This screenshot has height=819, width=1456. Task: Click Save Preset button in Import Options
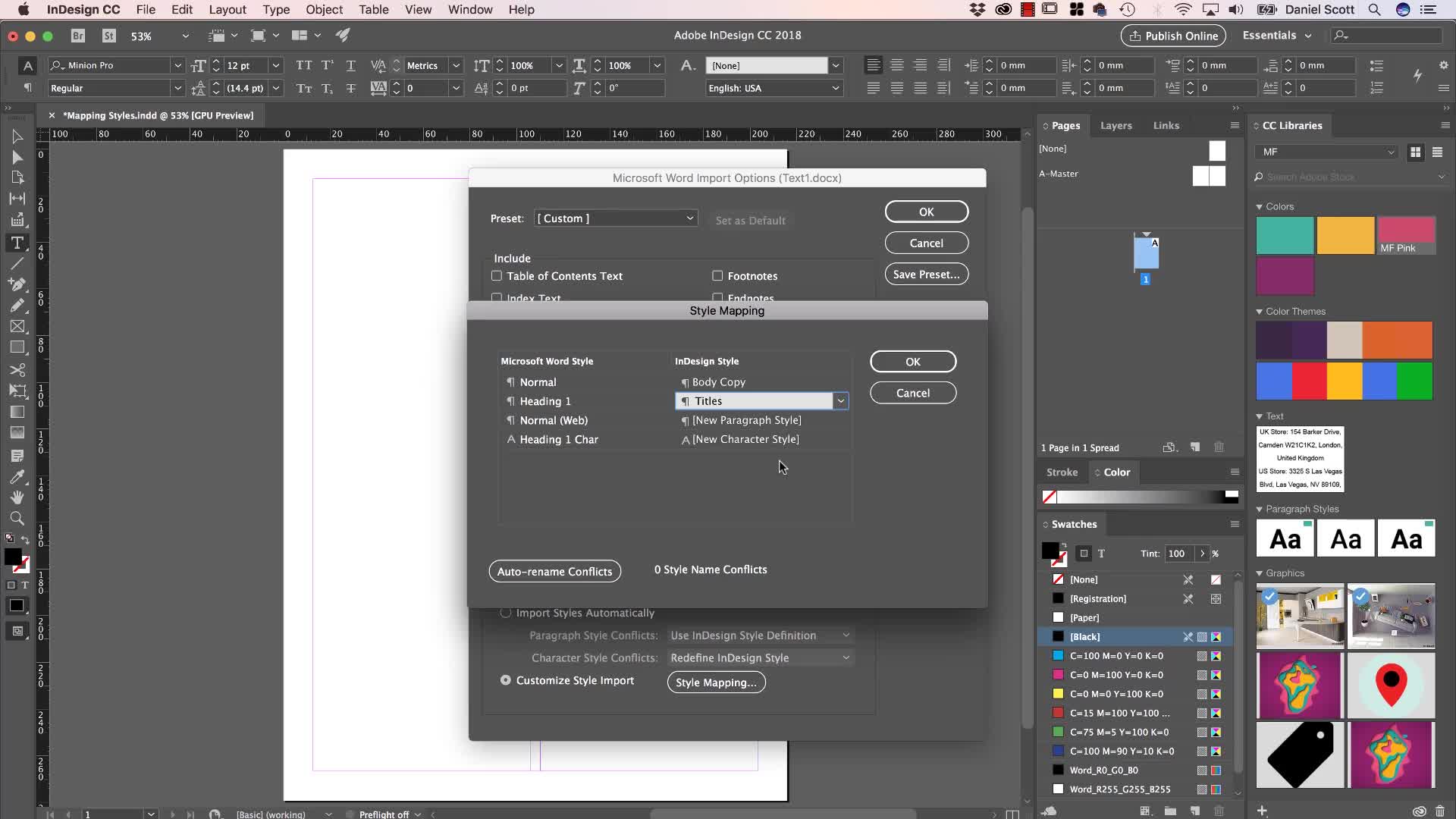click(x=927, y=275)
